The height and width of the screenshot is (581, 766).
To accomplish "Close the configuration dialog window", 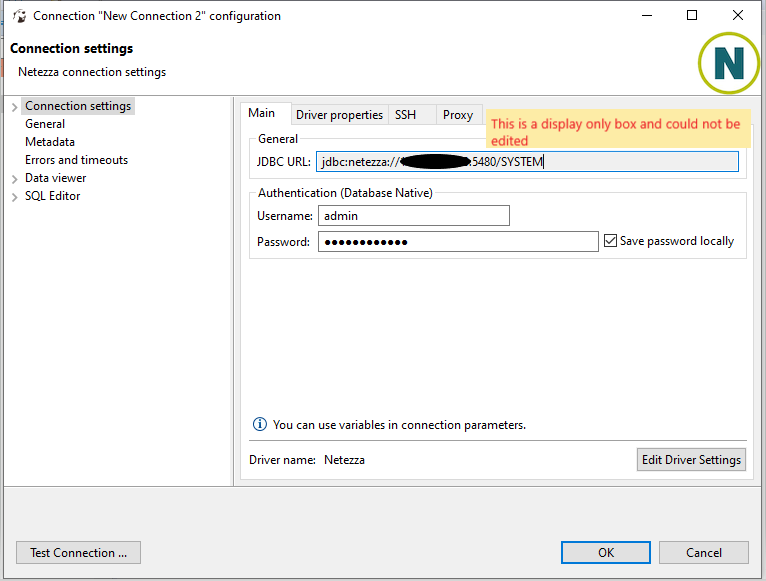I will [738, 16].
